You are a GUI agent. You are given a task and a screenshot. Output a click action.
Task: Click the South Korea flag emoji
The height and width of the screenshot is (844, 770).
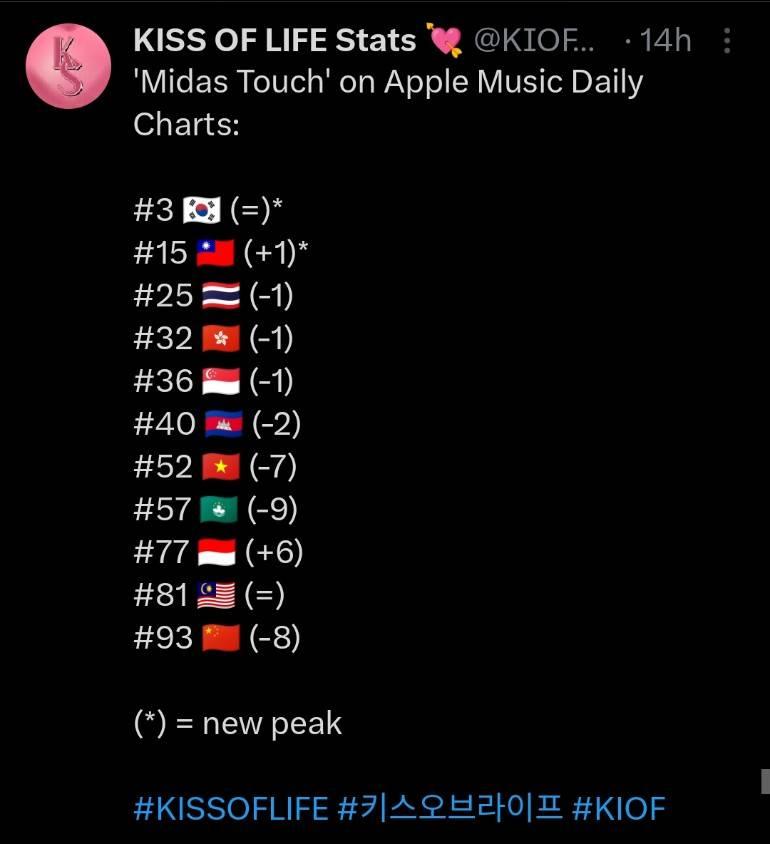coord(202,209)
